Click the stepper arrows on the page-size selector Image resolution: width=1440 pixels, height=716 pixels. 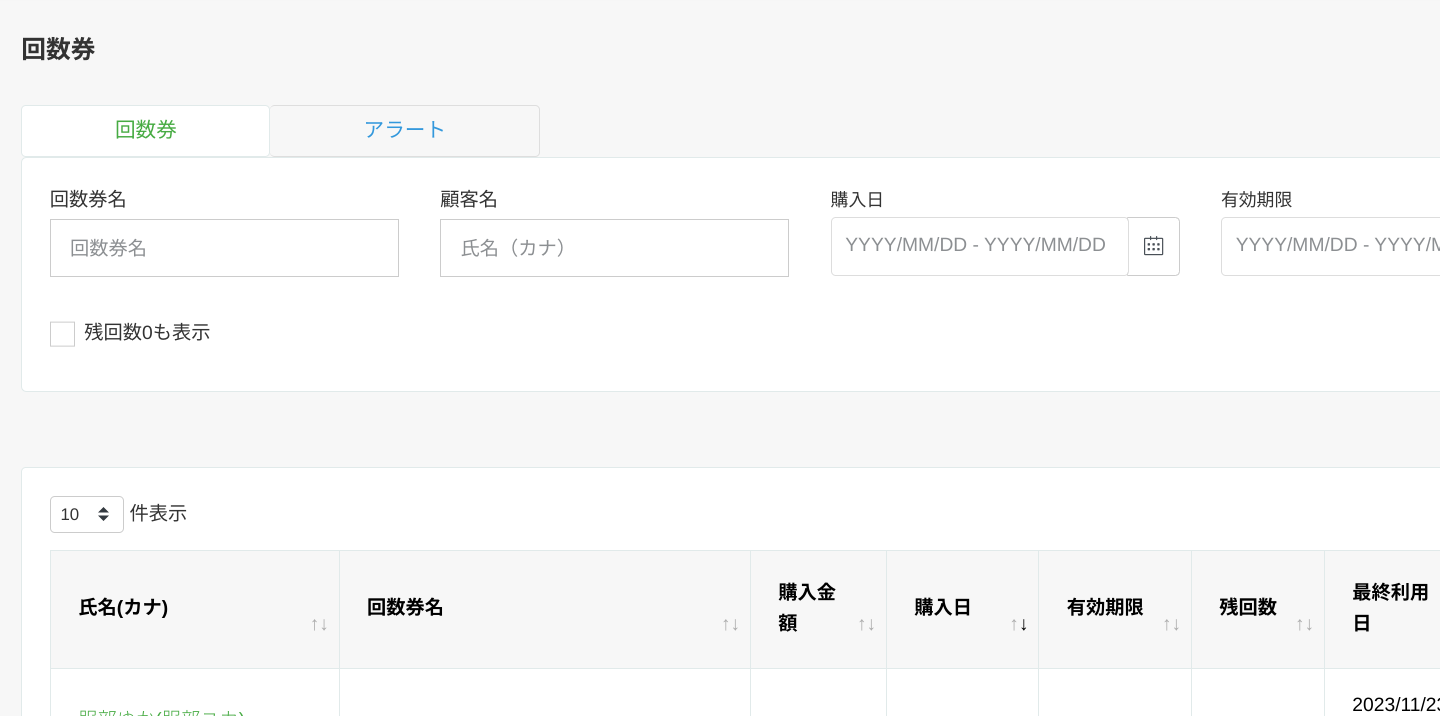(104, 514)
